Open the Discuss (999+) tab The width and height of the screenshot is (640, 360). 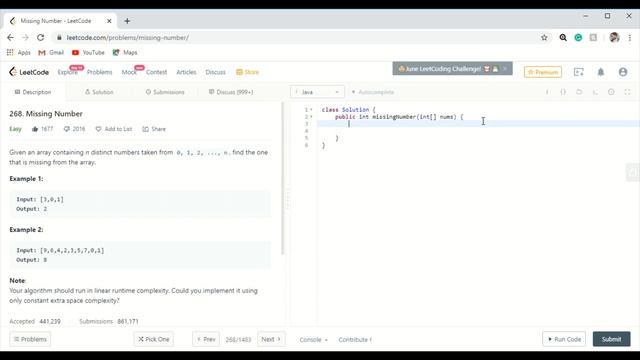231,92
